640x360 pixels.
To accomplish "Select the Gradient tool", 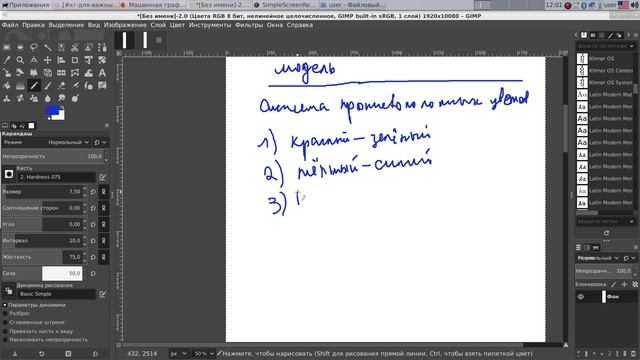I will (x=20, y=86).
